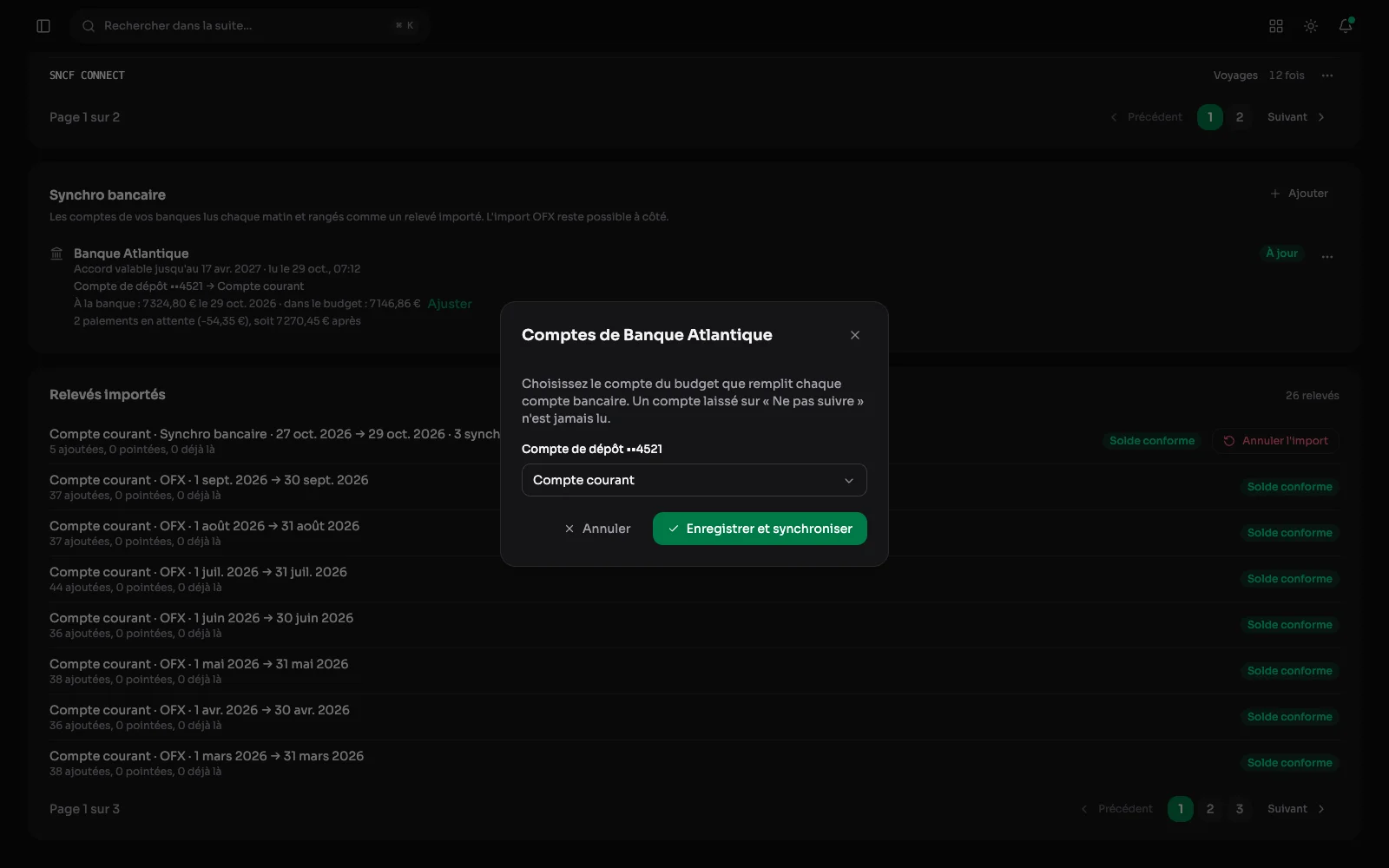Click the SNCF CONNECT row label
Screen dimensions: 1389x868
tap(87, 76)
